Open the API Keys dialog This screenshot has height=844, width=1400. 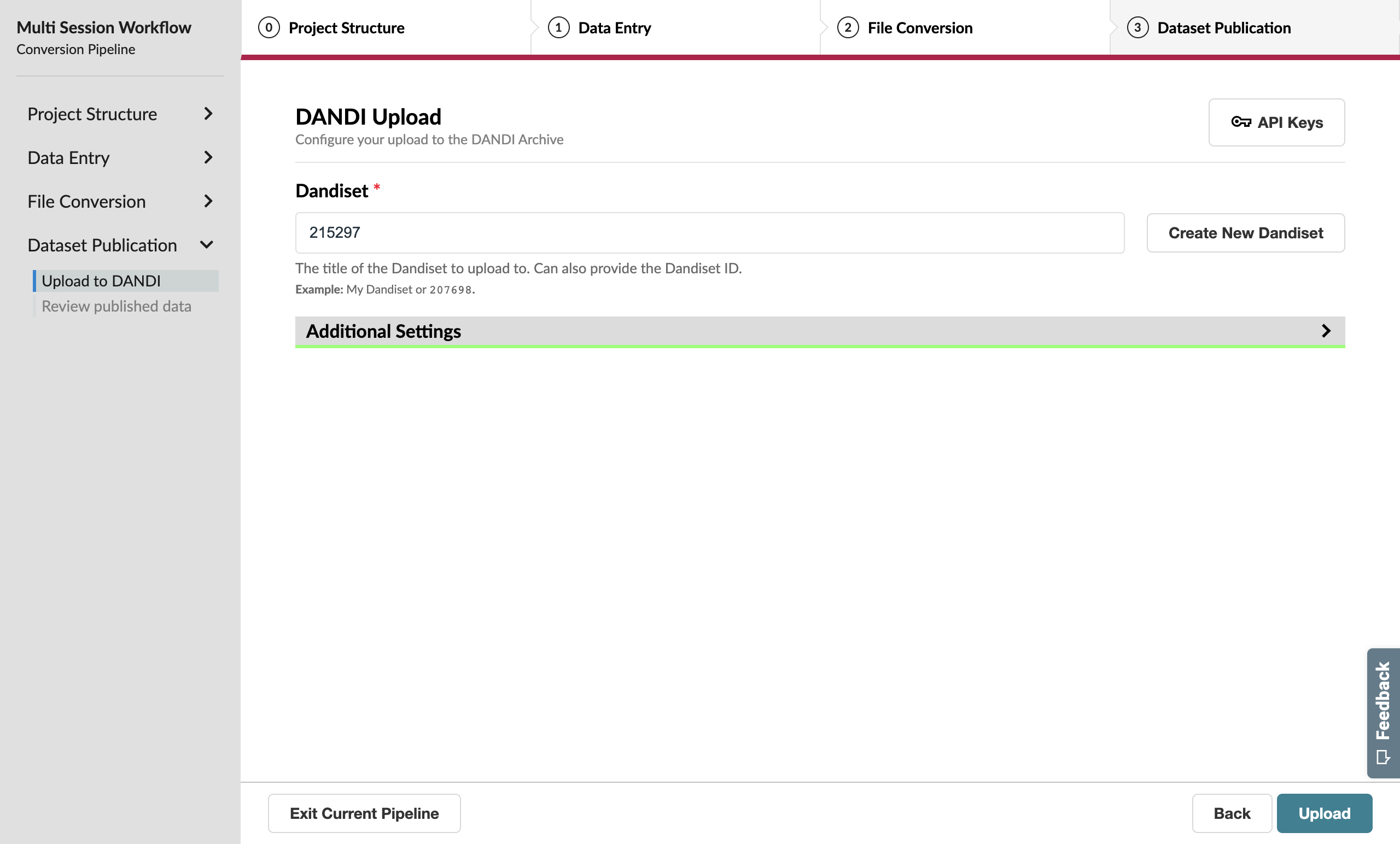tap(1276, 122)
